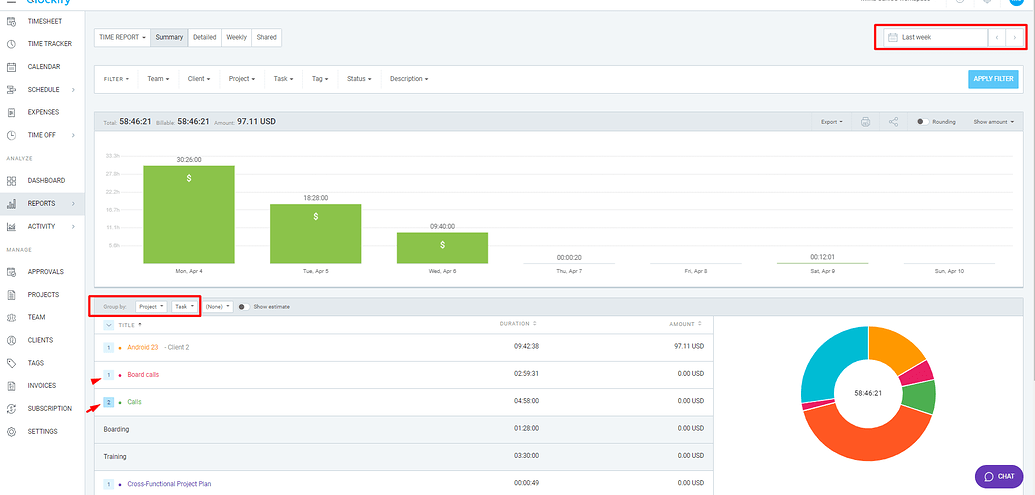
Task: Open the Team filter dropdown
Action: [158, 79]
